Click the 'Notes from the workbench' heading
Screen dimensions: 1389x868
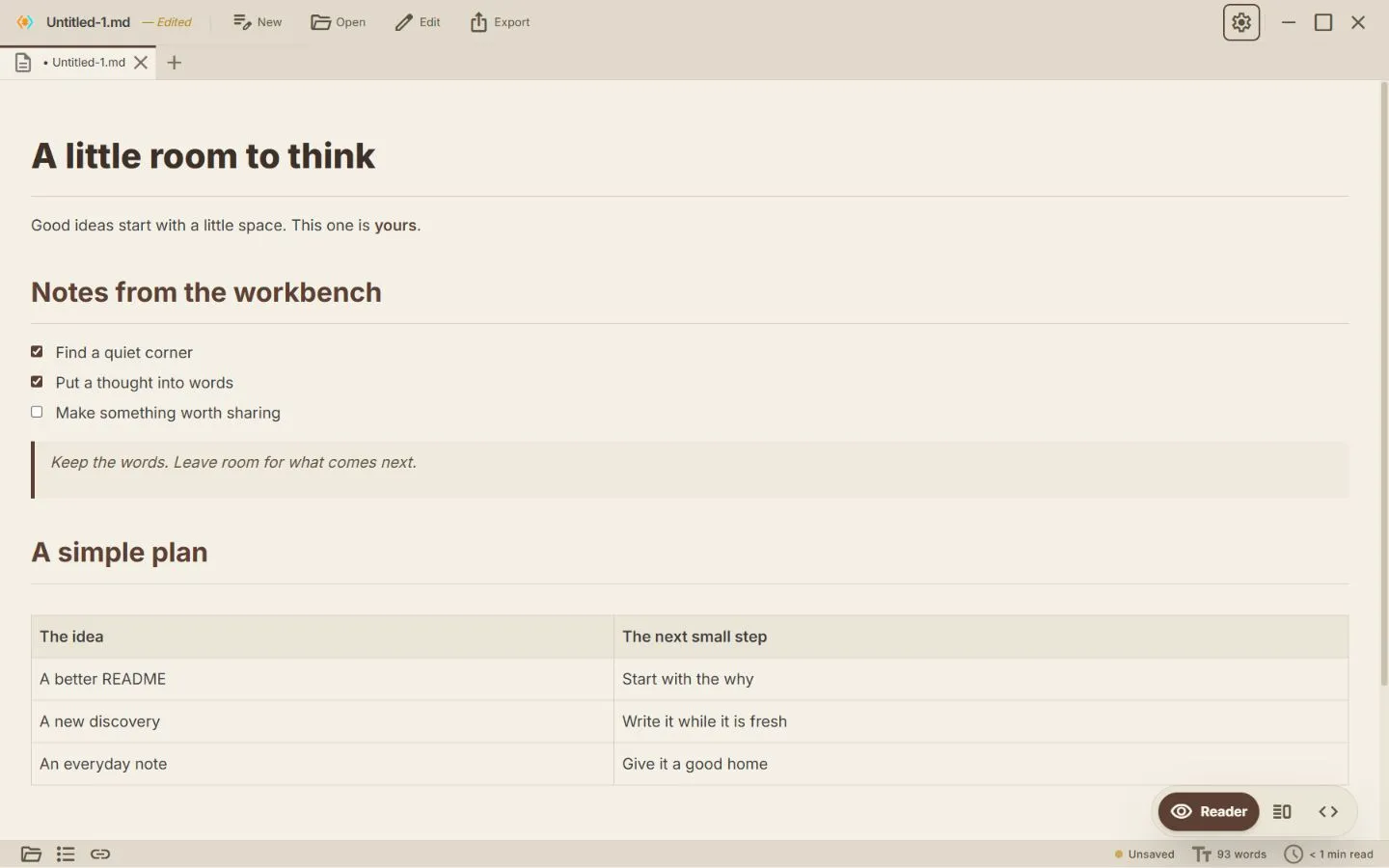tap(206, 292)
